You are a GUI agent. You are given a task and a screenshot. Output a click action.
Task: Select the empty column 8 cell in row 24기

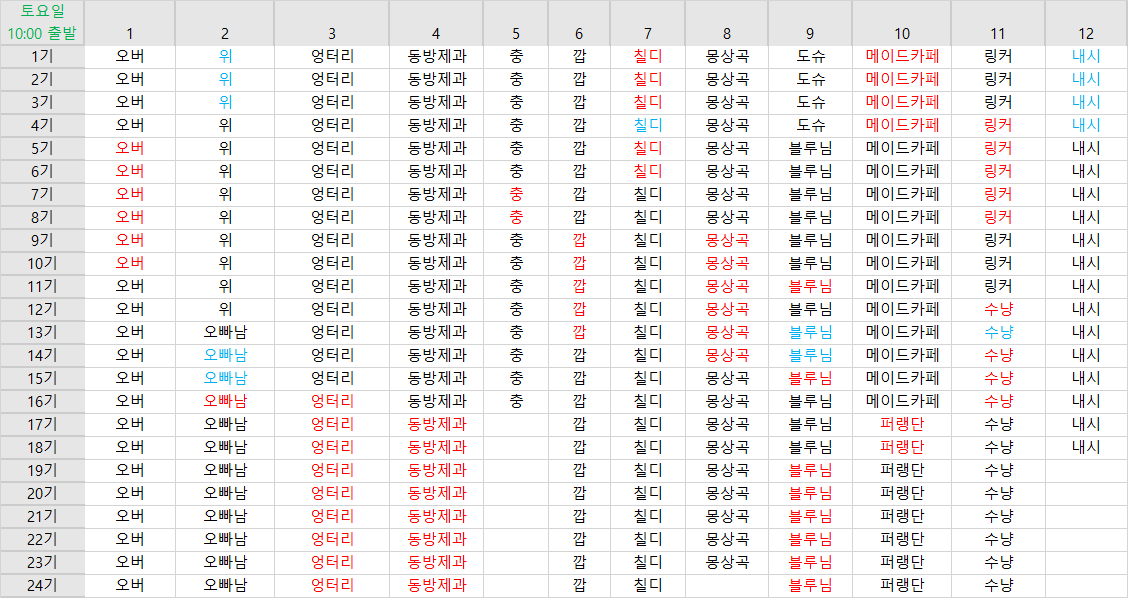pos(727,585)
